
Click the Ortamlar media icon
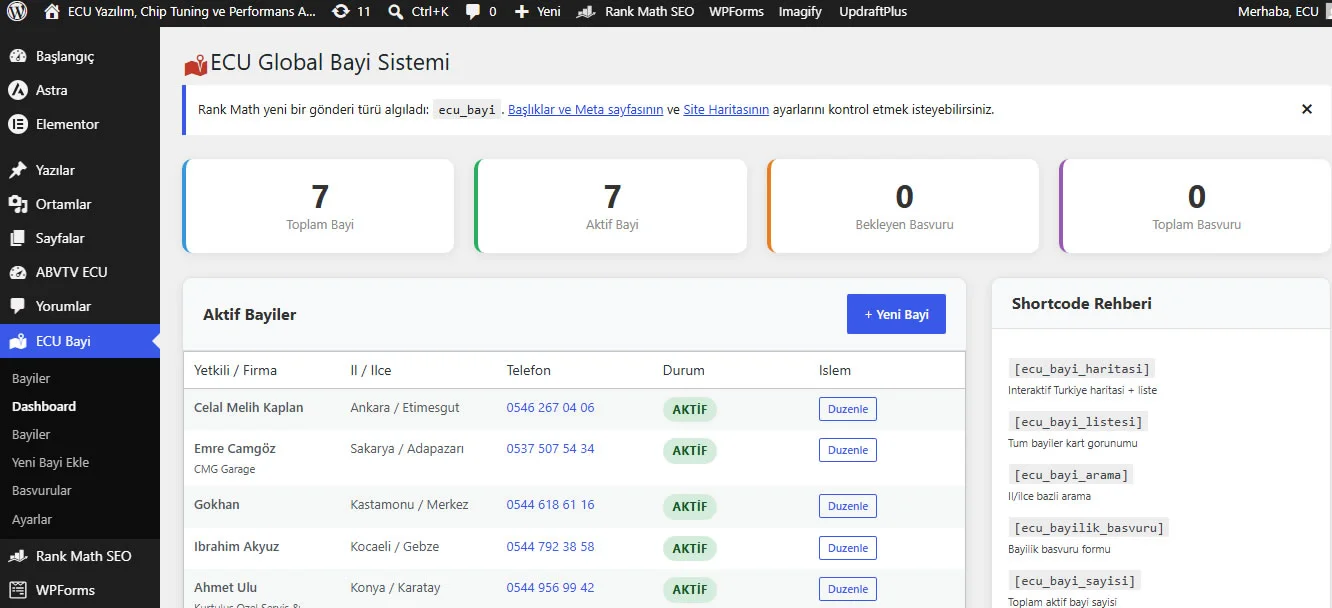pyautogui.click(x=17, y=204)
